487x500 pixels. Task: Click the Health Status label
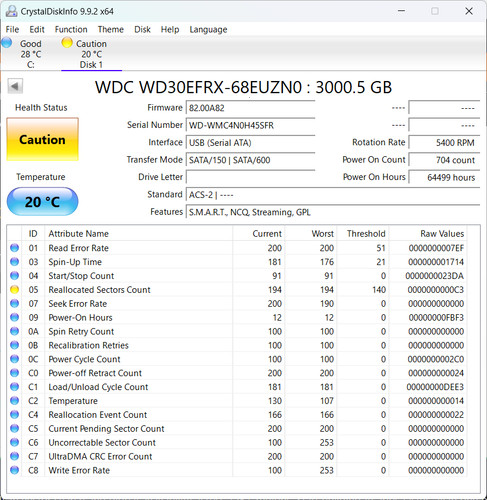[41, 107]
